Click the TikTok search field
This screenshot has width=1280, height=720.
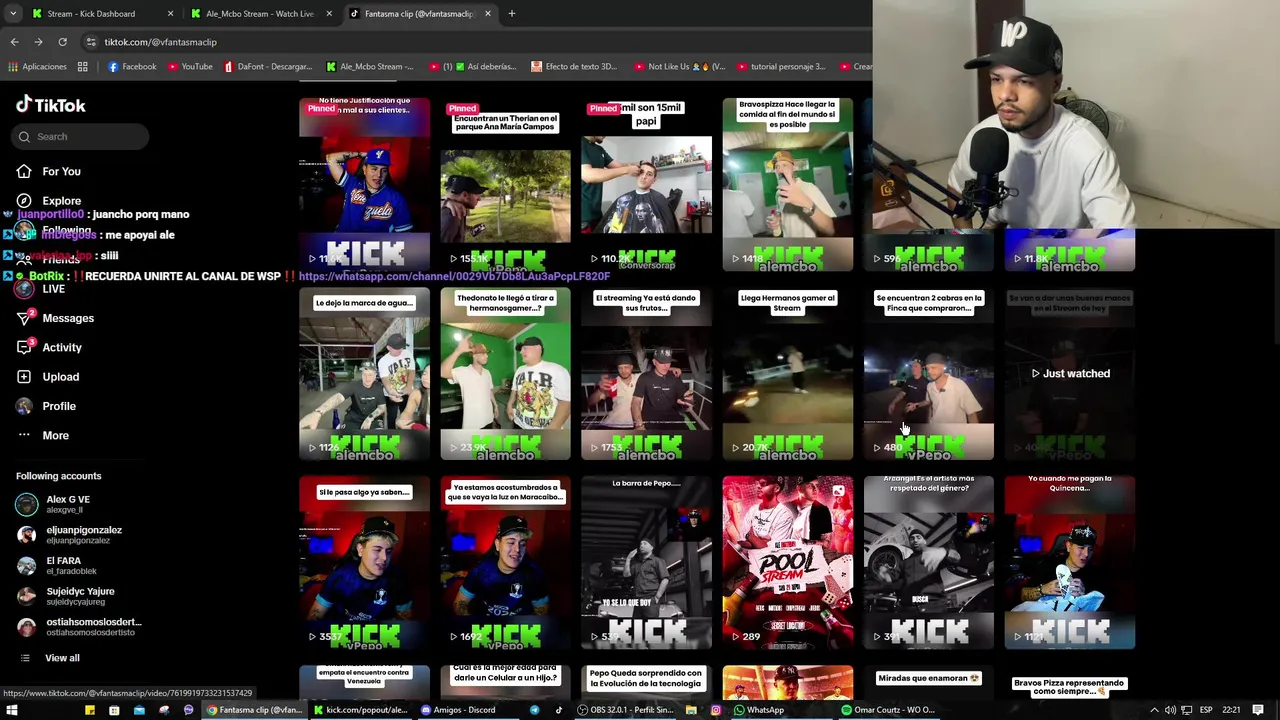(x=80, y=136)
